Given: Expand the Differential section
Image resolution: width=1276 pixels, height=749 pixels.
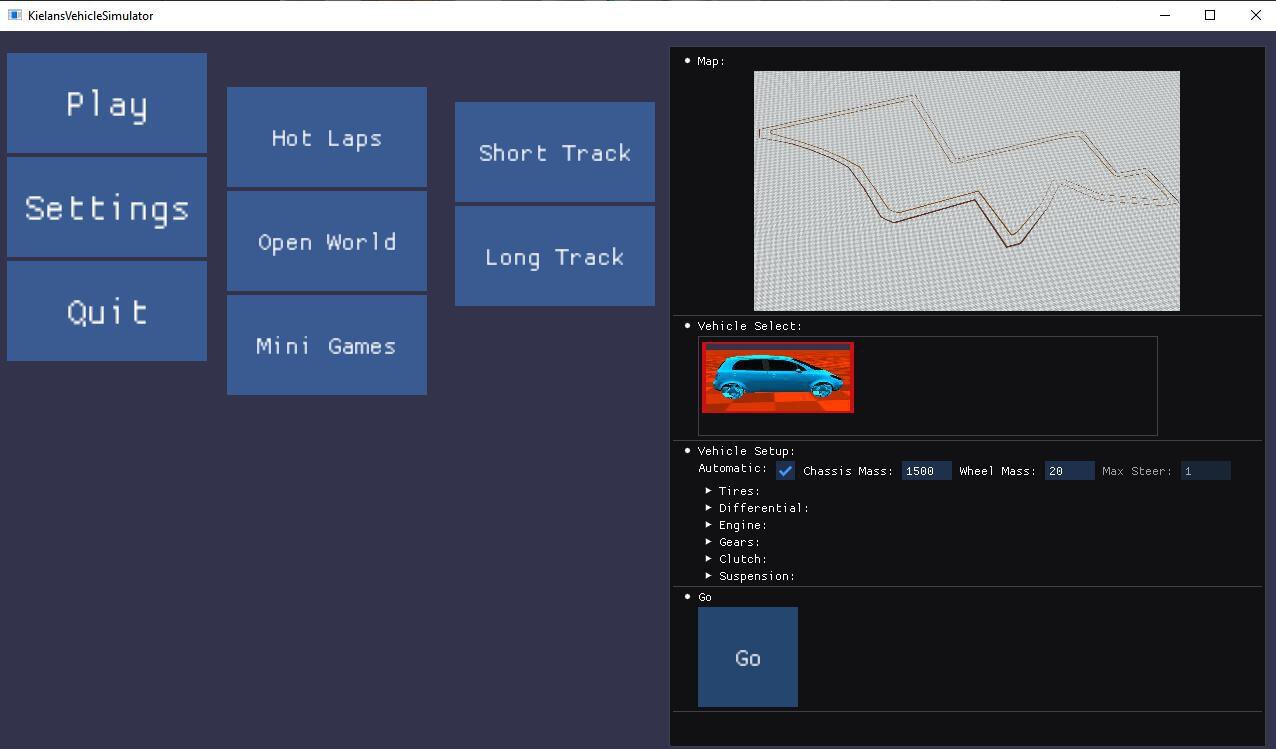Looking at the screenshot, I should pos(757,508).
